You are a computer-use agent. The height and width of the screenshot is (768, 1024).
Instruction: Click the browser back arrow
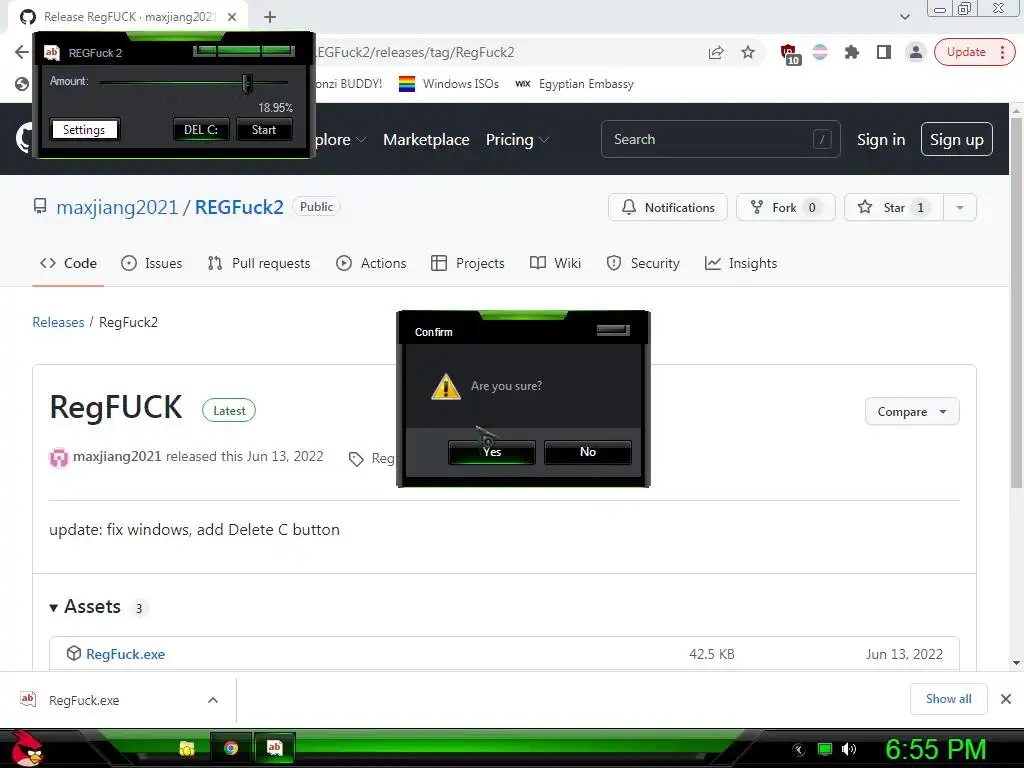point(22,52)
